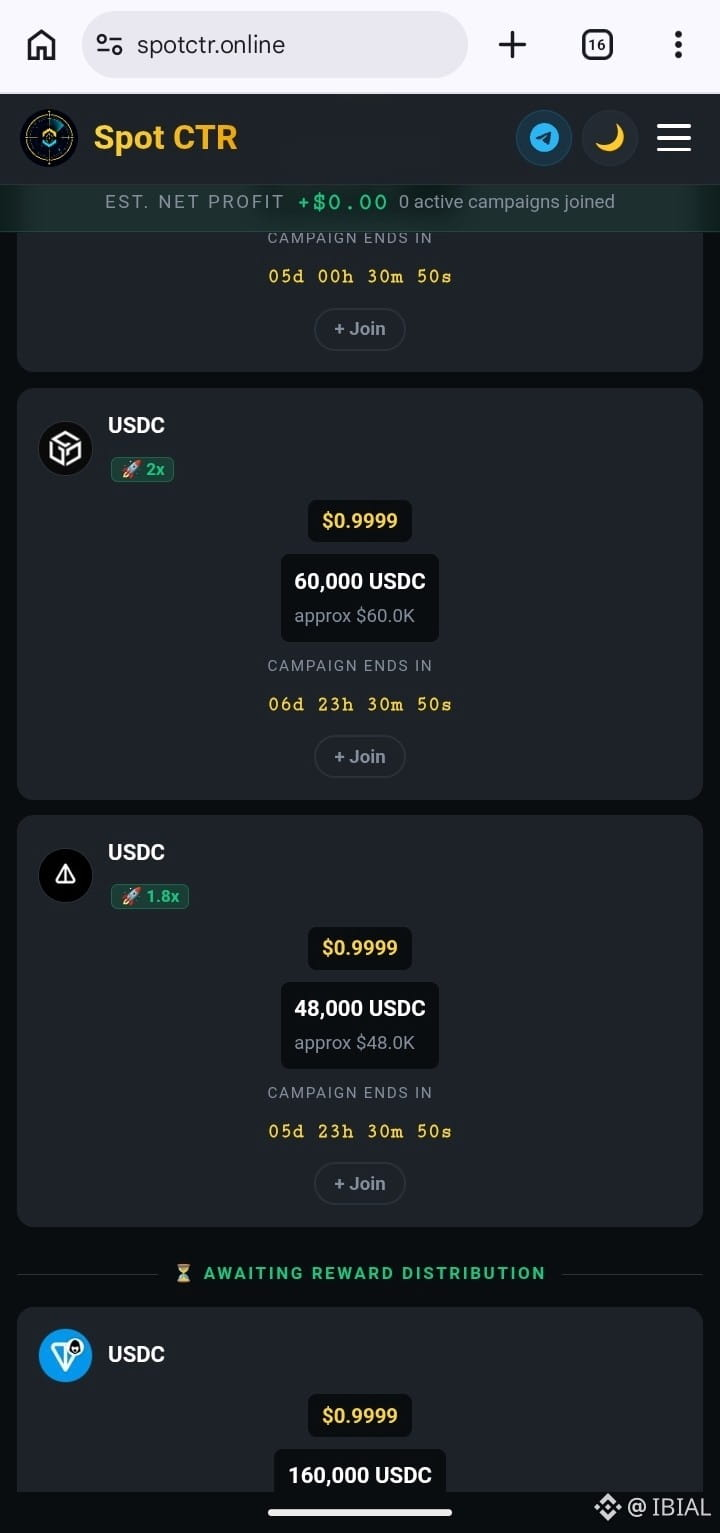Image resolution: width=720 pixels, height=1533 pixels.
Task: Join the 60,000 USDC campaign
Action: click(360, 757)
